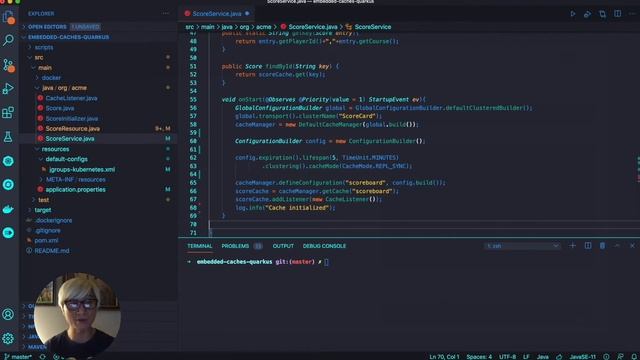Open Explorer panel More Actions ellipsis
The height and width of the screenshot is (360, 640).
[166, 13]
